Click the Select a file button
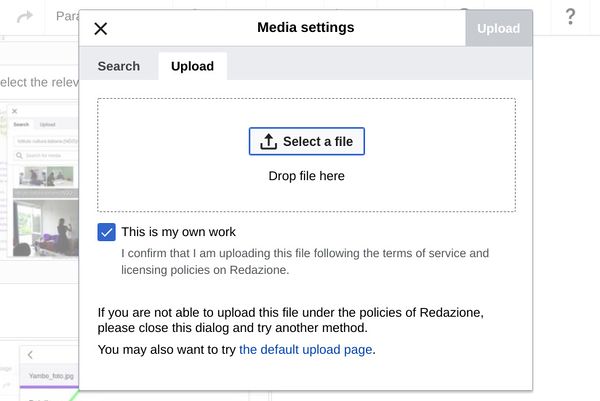 pos(307,142)
